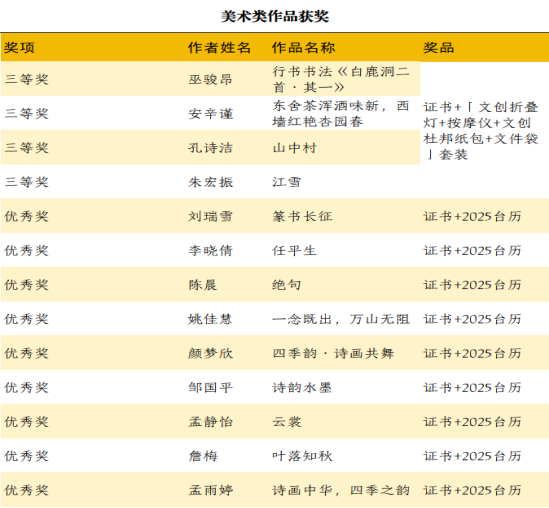Screen dimensions: 549x508
Task: Click the merged prize cell 文创折叠灯套装
Action: pyautogui.click(x=481, y=131)
